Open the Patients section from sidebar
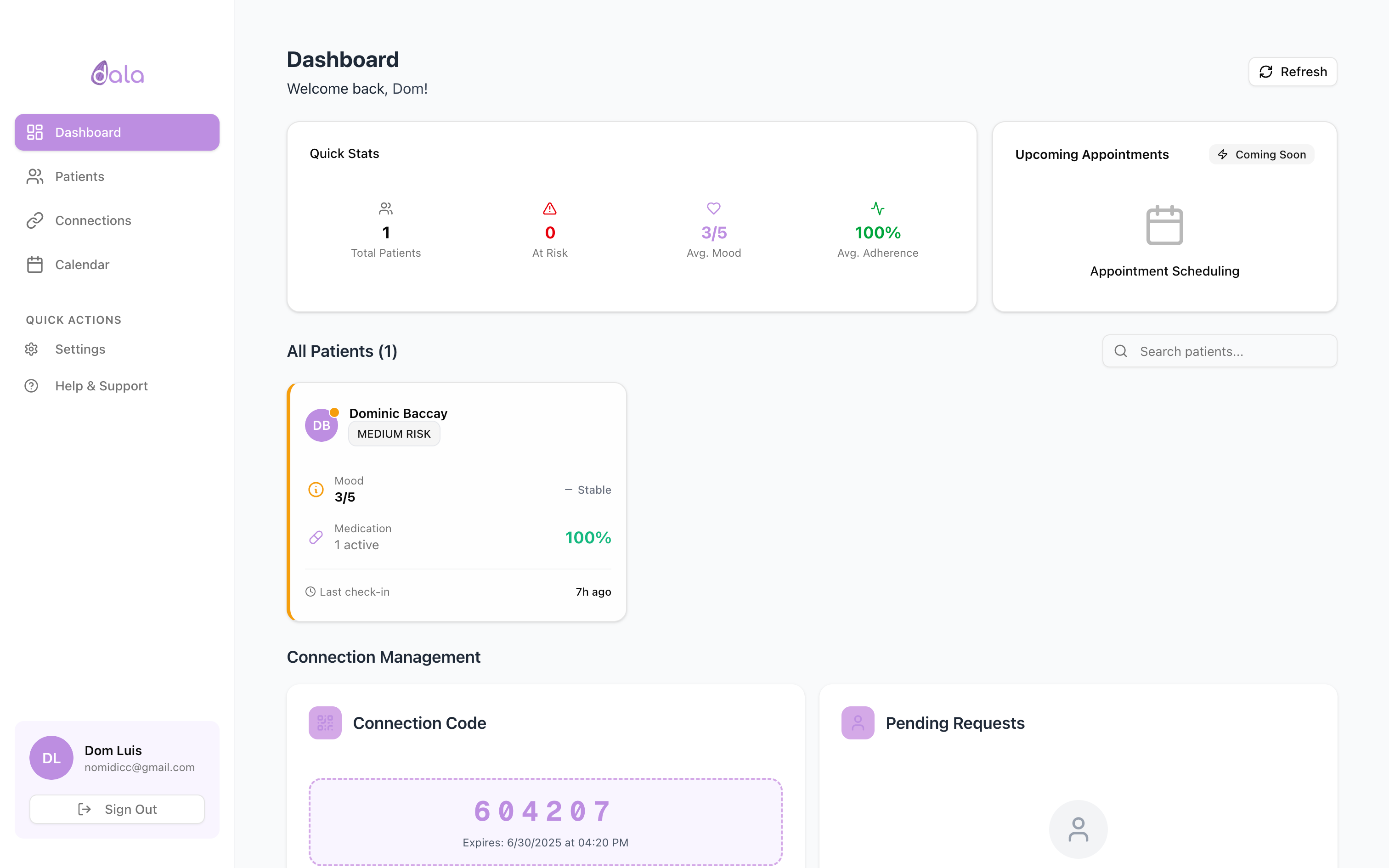The height and width of the screenshot is (868, 1389). pyautogui.click(x=79, y=176)
